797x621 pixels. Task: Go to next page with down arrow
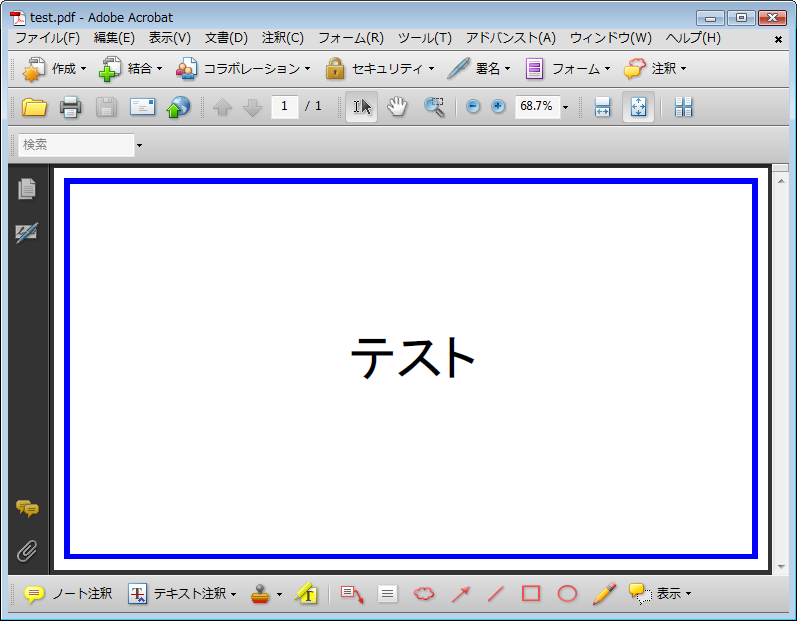pyautogui.click(x=253, y=107)
